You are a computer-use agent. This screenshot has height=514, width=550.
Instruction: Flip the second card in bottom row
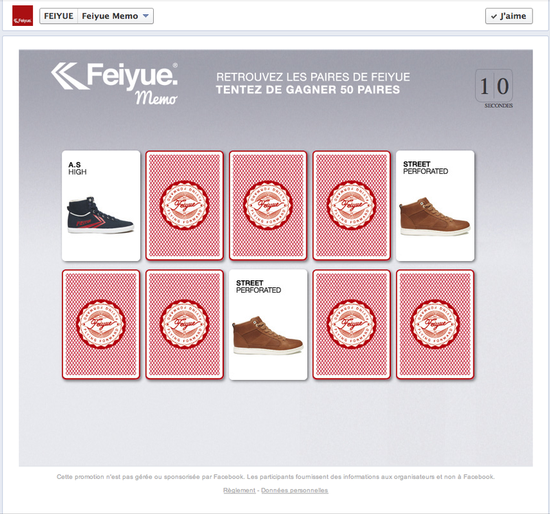point(185,325)
